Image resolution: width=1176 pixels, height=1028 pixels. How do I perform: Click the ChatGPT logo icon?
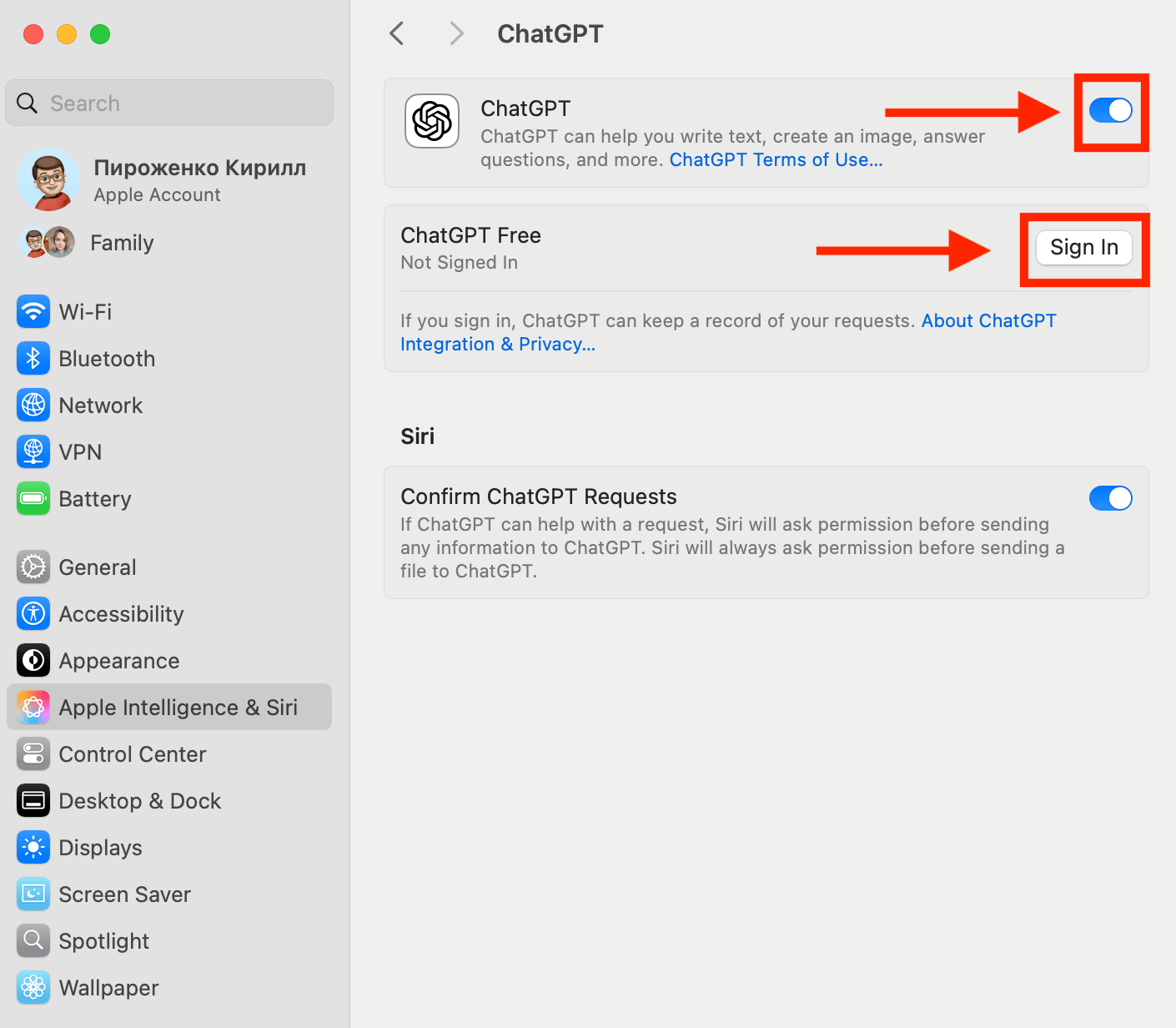432,121
